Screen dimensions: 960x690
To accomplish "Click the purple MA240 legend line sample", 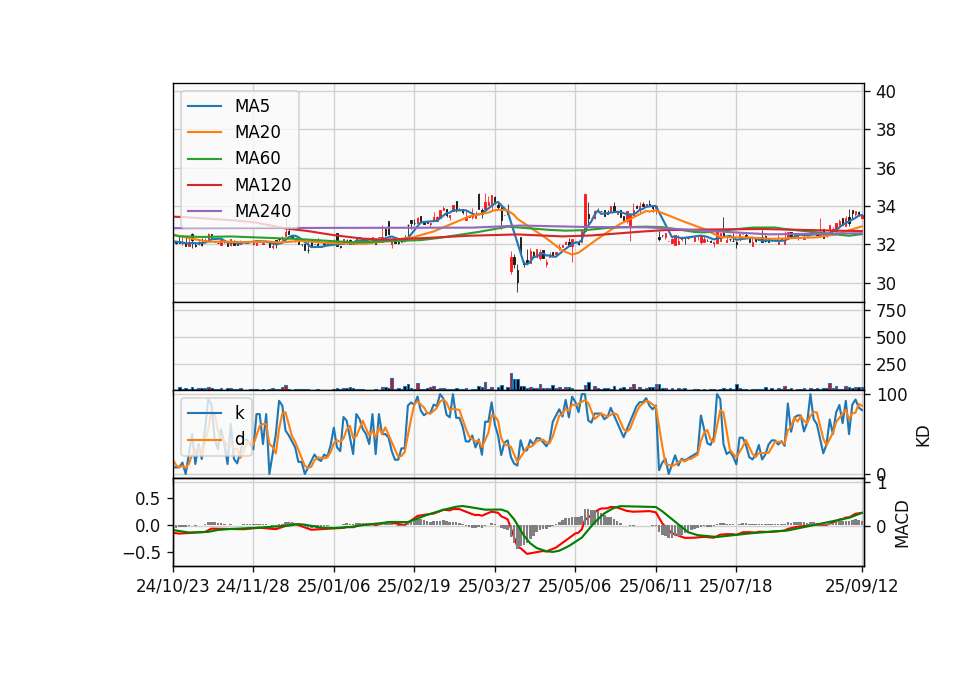I will coord(204,211).
